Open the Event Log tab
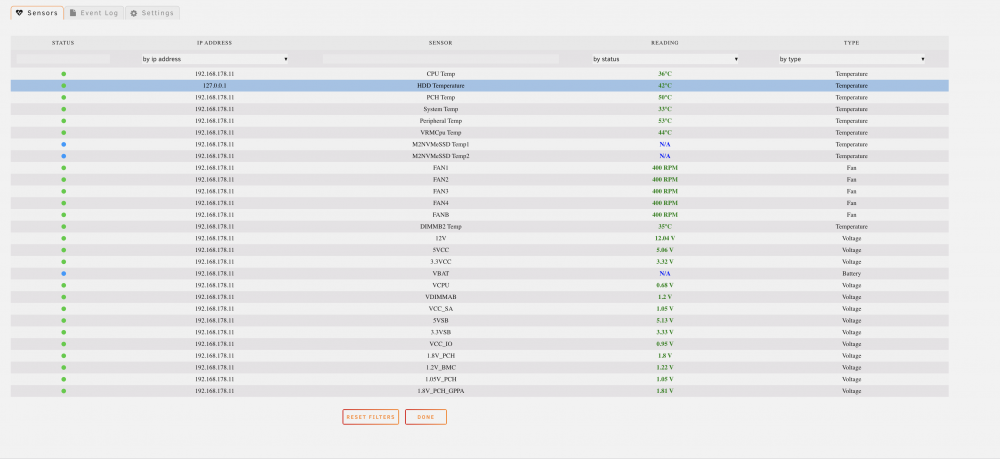Viewport: 1000px width, 459px height. click(94, 13)
